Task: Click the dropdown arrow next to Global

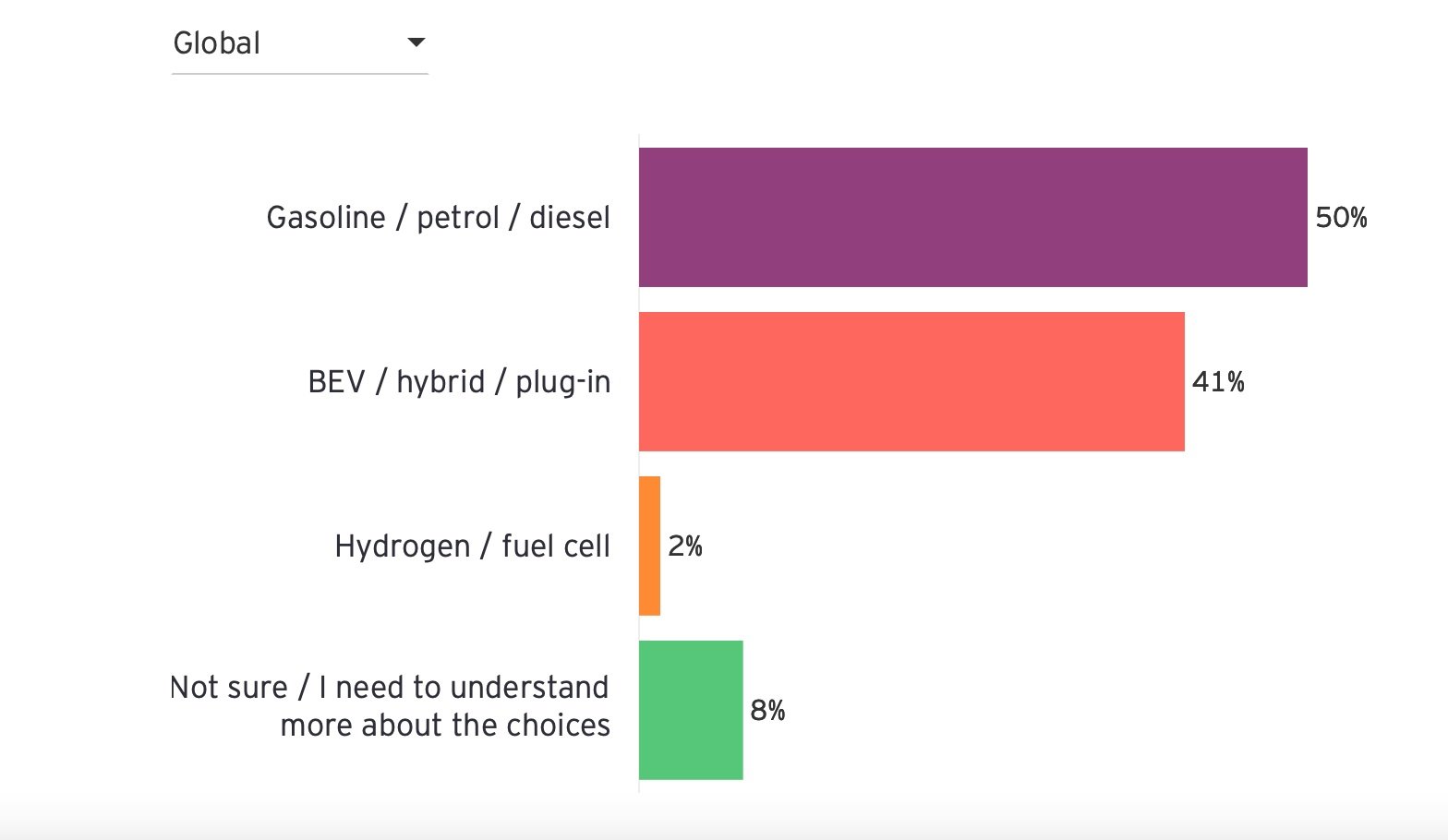Action: pos(416,42)
